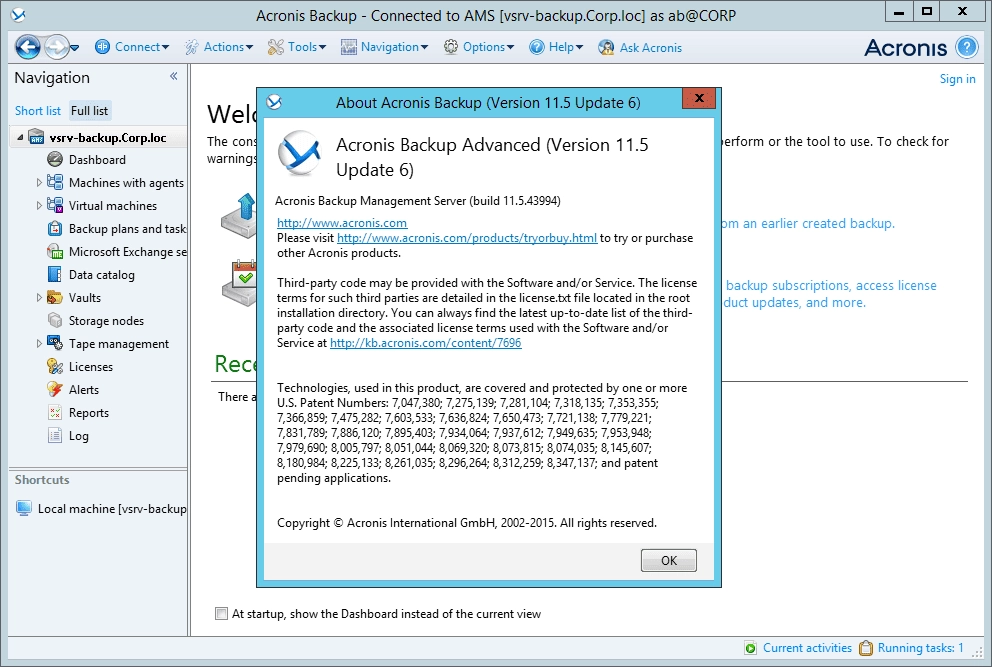Click the Vaults folder icon

(x=55, y=297)
